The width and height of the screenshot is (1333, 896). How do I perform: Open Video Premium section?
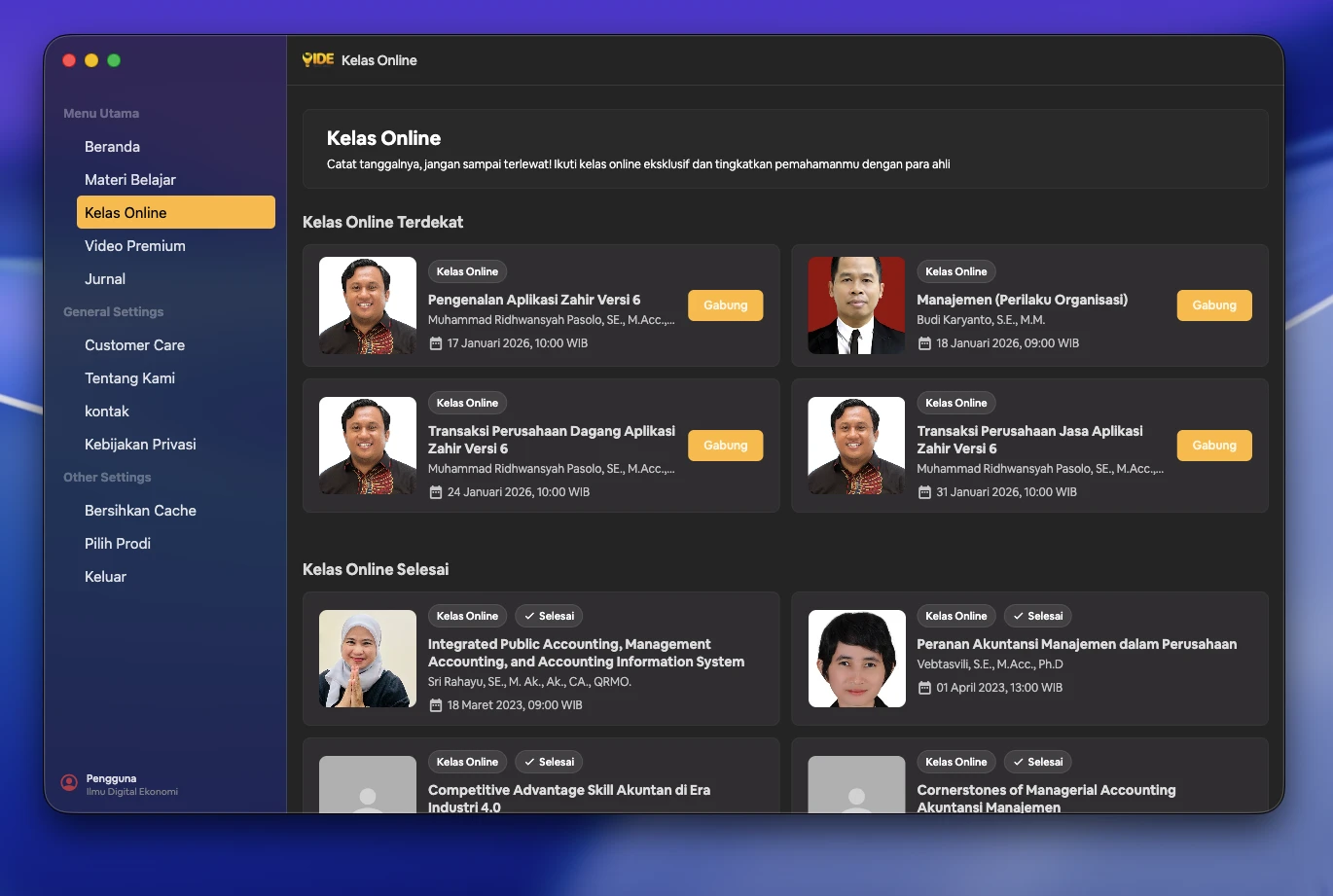(x=135, y=246)
